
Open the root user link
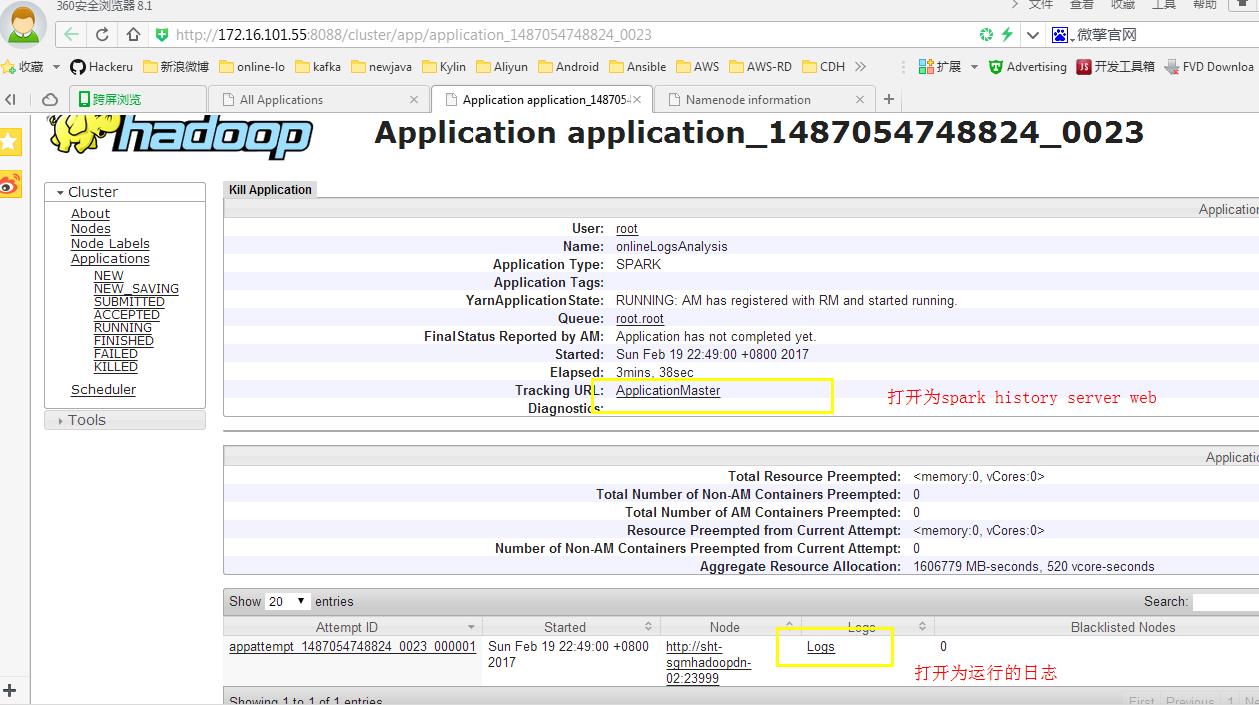(x=627, y=228)
